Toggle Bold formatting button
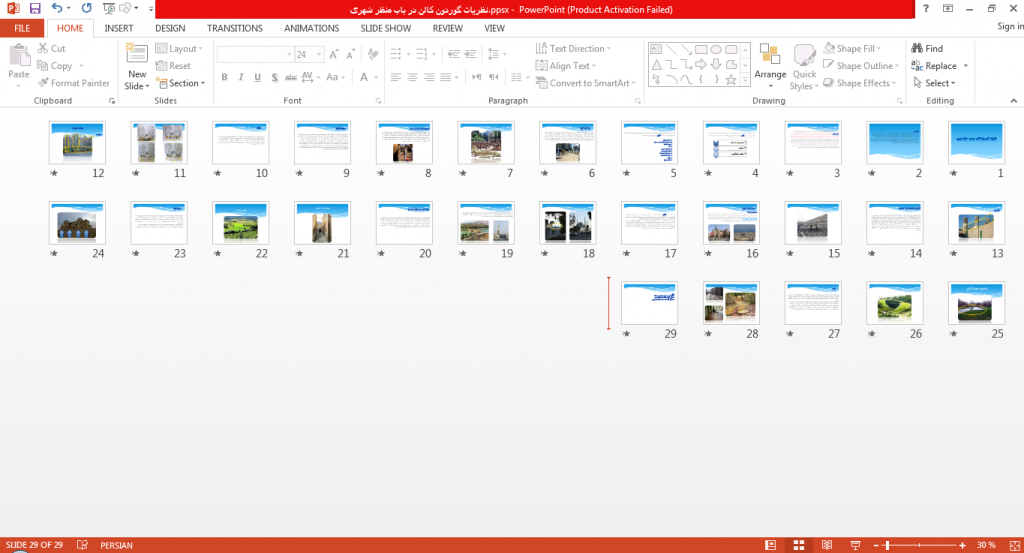The image size is (1024, 553). point(224,77)
